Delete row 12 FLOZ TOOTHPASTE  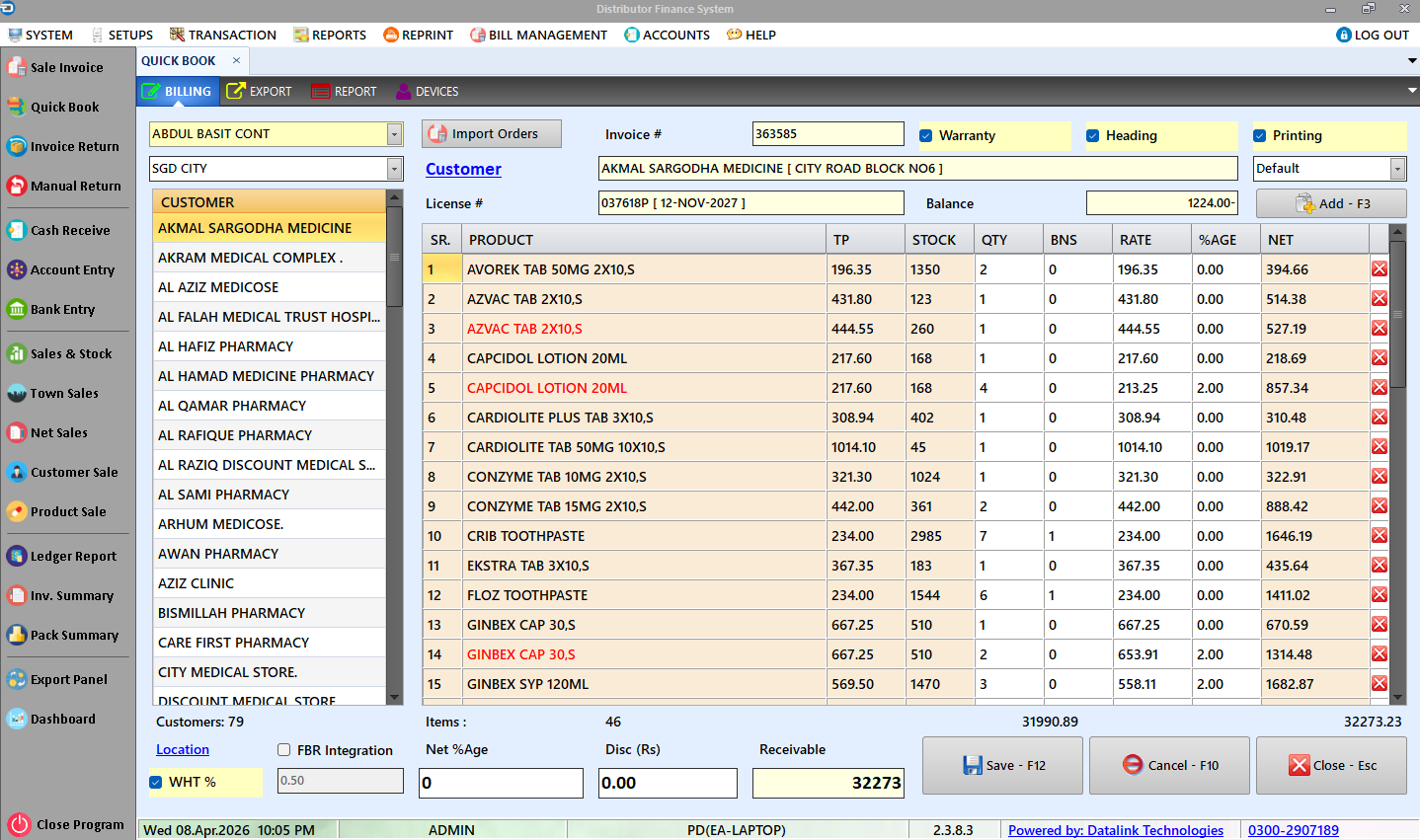1380,594
